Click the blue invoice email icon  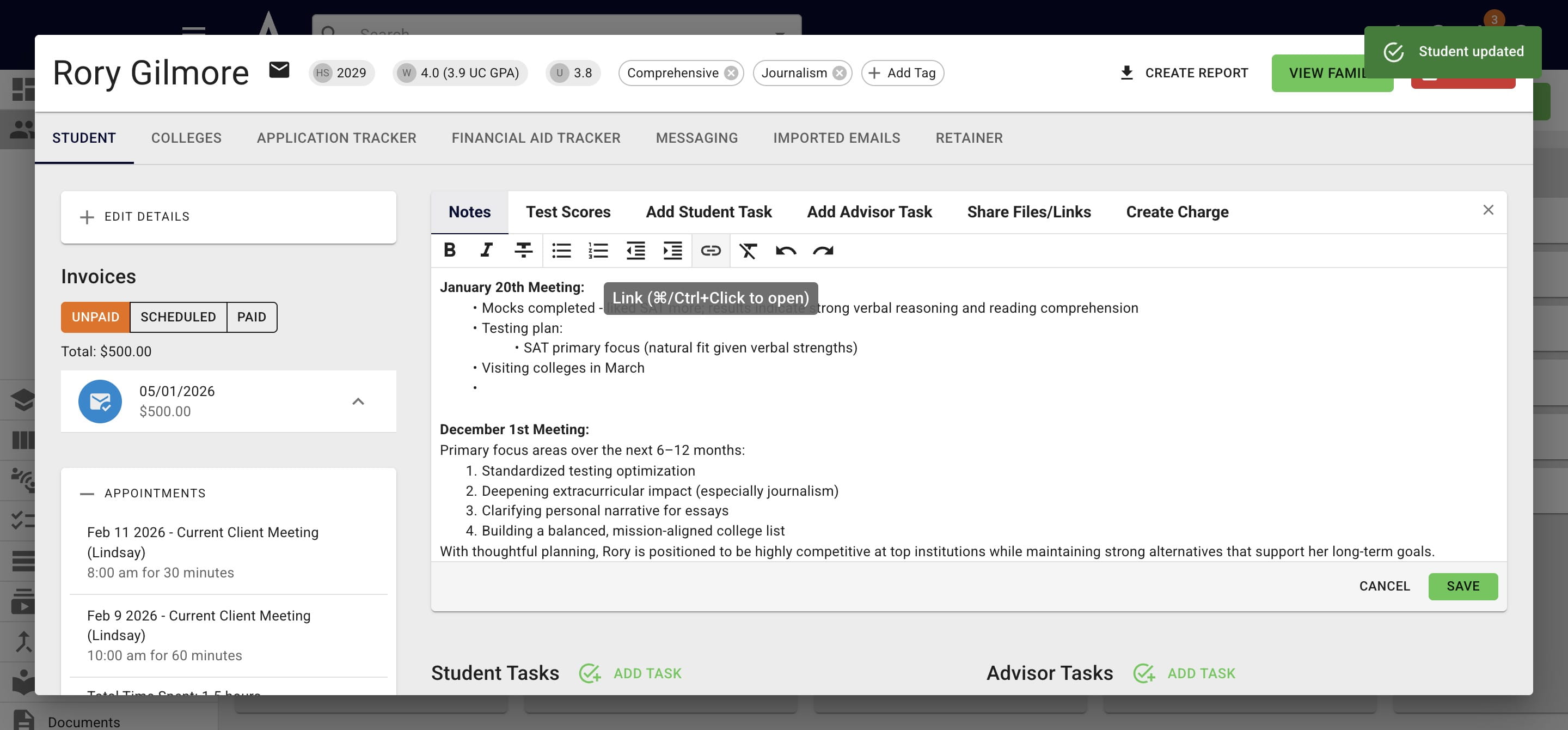[100, 401]
